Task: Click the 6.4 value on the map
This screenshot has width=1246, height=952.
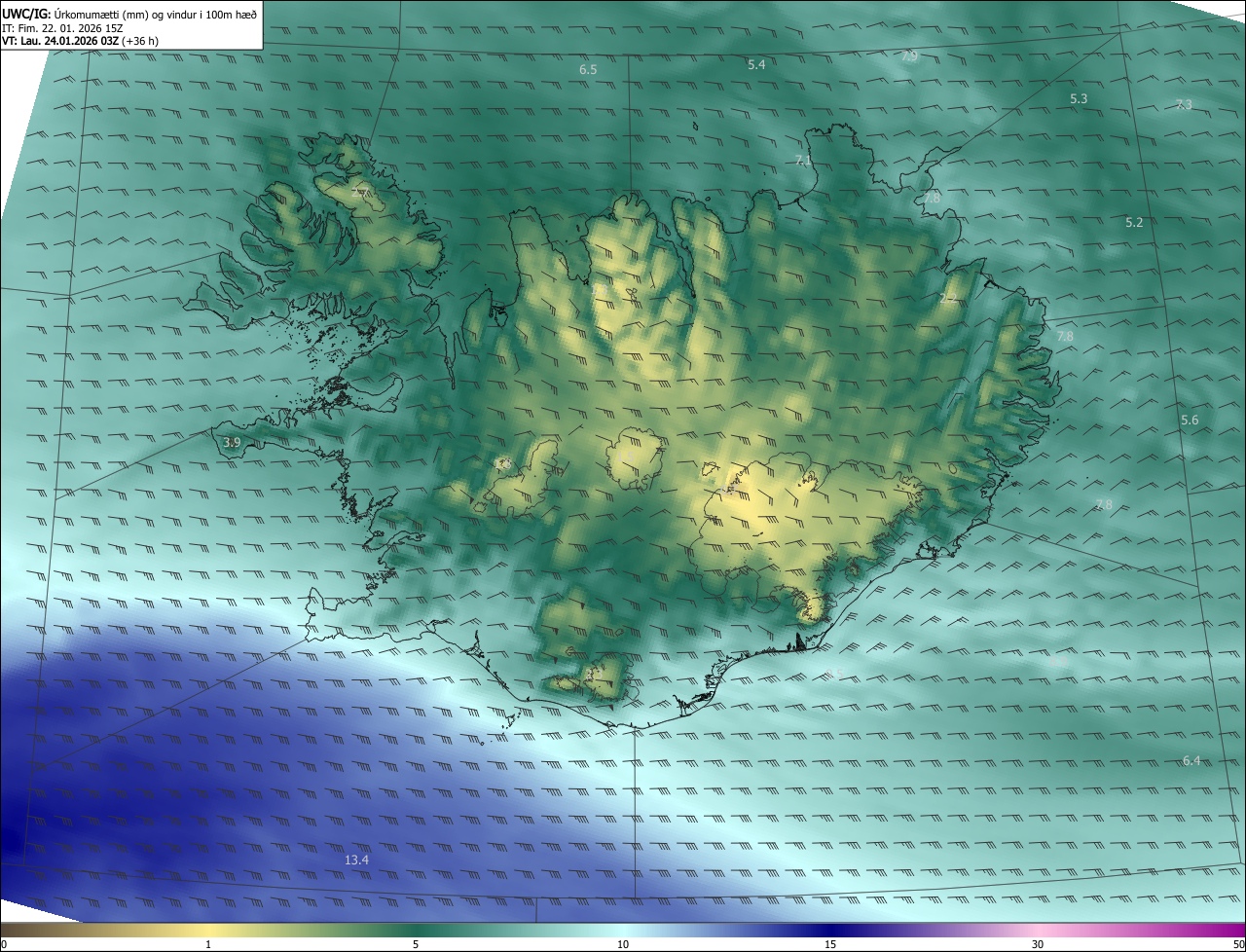Action: pyautogui.click(x=1191, y=761)
